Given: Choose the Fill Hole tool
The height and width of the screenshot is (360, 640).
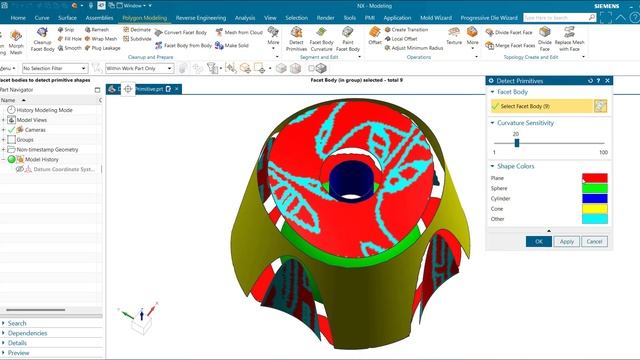Looking at the screenshot, I should coord(70,39).
